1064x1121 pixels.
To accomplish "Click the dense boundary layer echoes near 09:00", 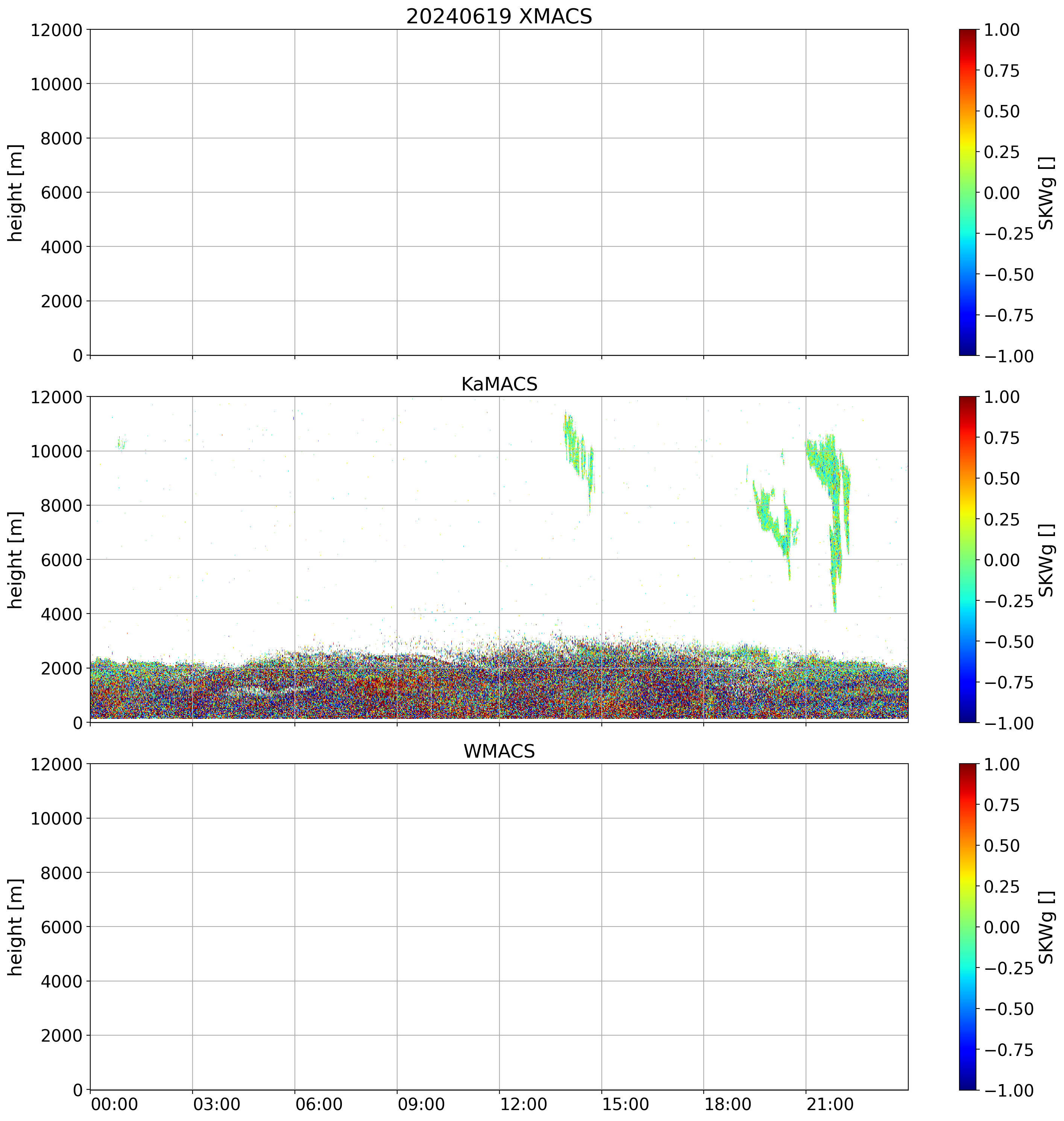I will [397, 689].
